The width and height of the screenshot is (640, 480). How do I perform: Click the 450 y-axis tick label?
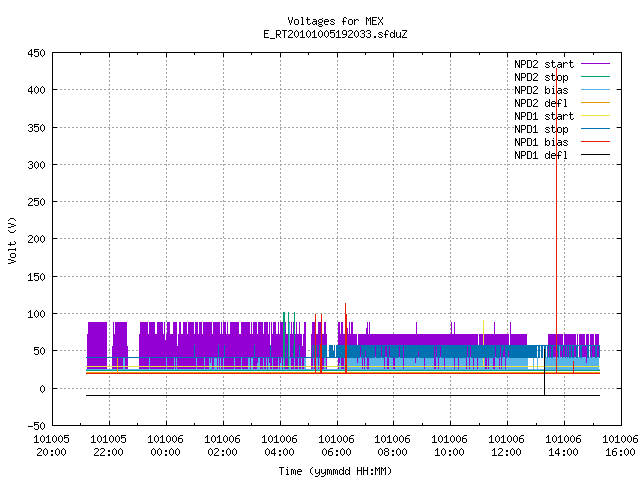(x=36, y=53)
